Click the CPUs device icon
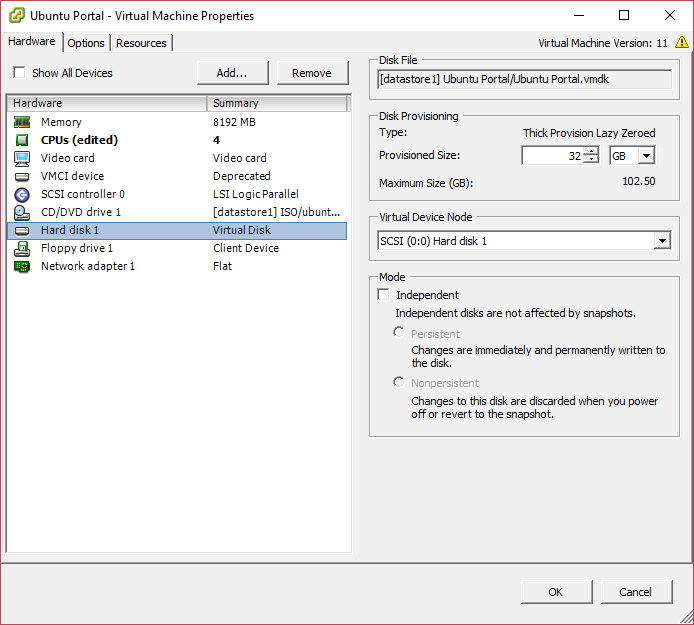694x625 pixels. [x=22, y=140]
